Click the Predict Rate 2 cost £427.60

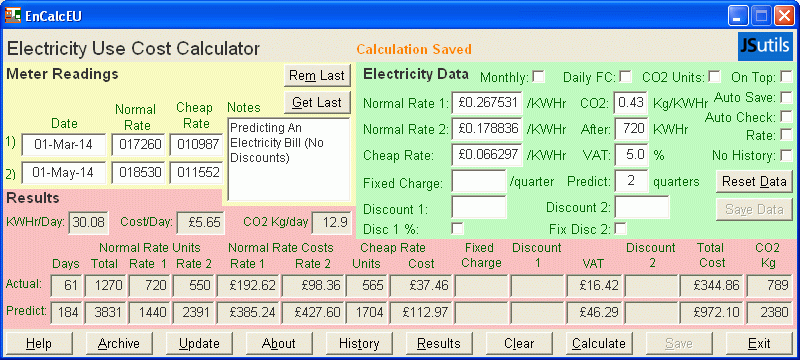[313, 312]
